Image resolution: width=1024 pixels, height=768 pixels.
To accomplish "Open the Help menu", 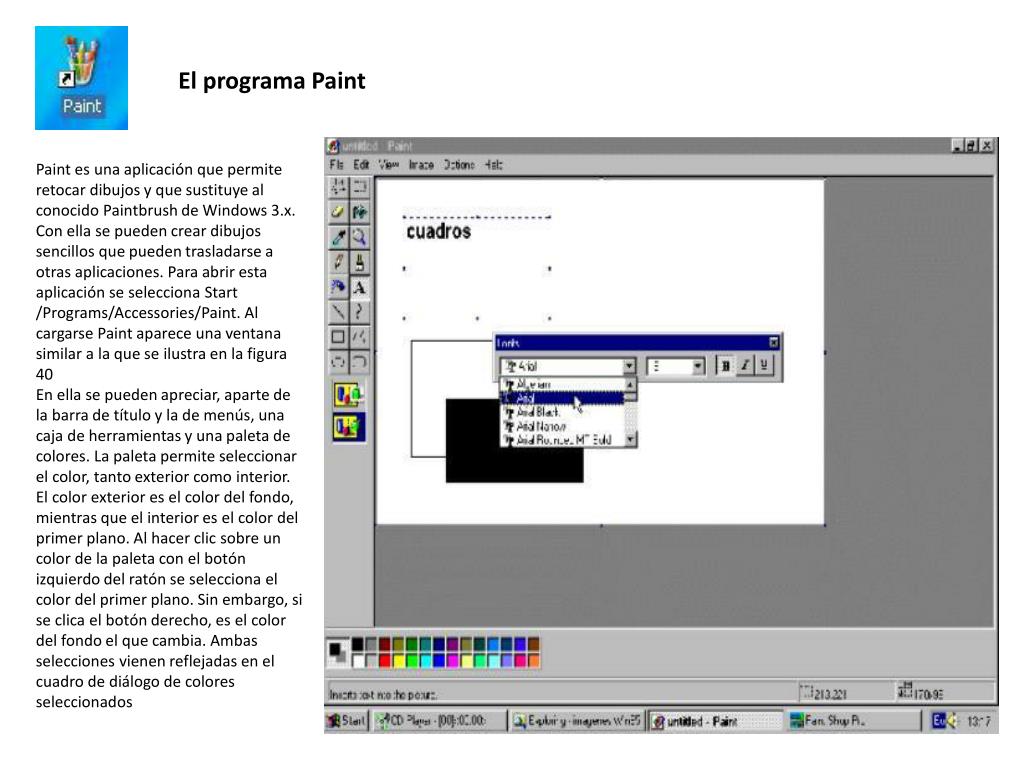I will [494, 165].
